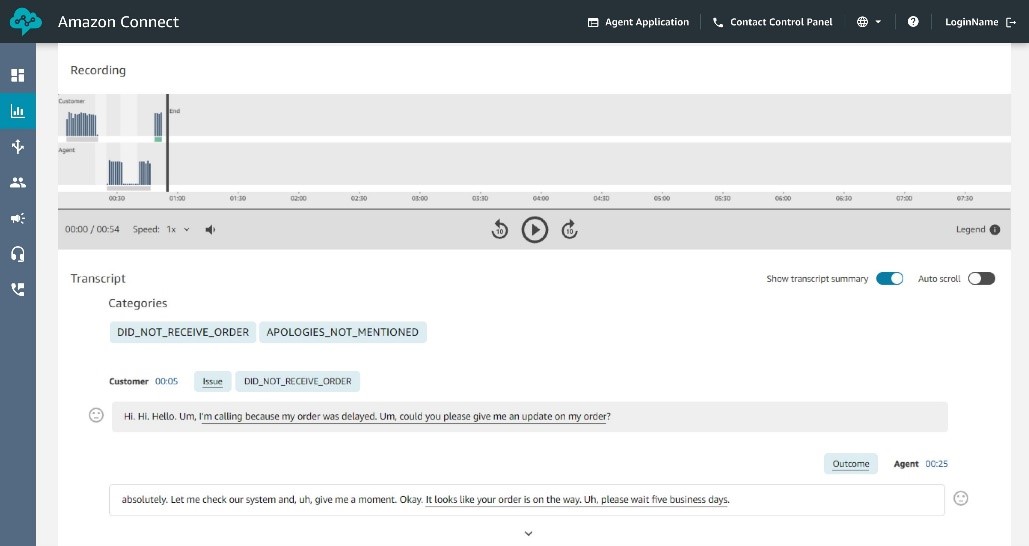This screenshot has height=546, width=1029.
Task: Click the Legend info icon
Action: pyautogui.click(x=995, y=230)
